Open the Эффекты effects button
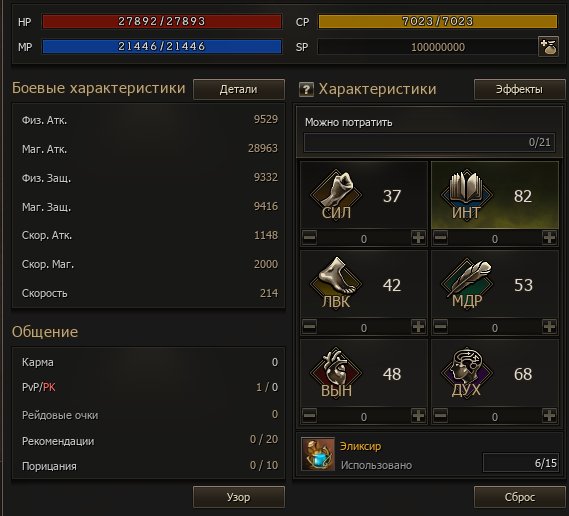Image resolution: width=569 pixels, height=516 pixels. [x=519, y=89]
